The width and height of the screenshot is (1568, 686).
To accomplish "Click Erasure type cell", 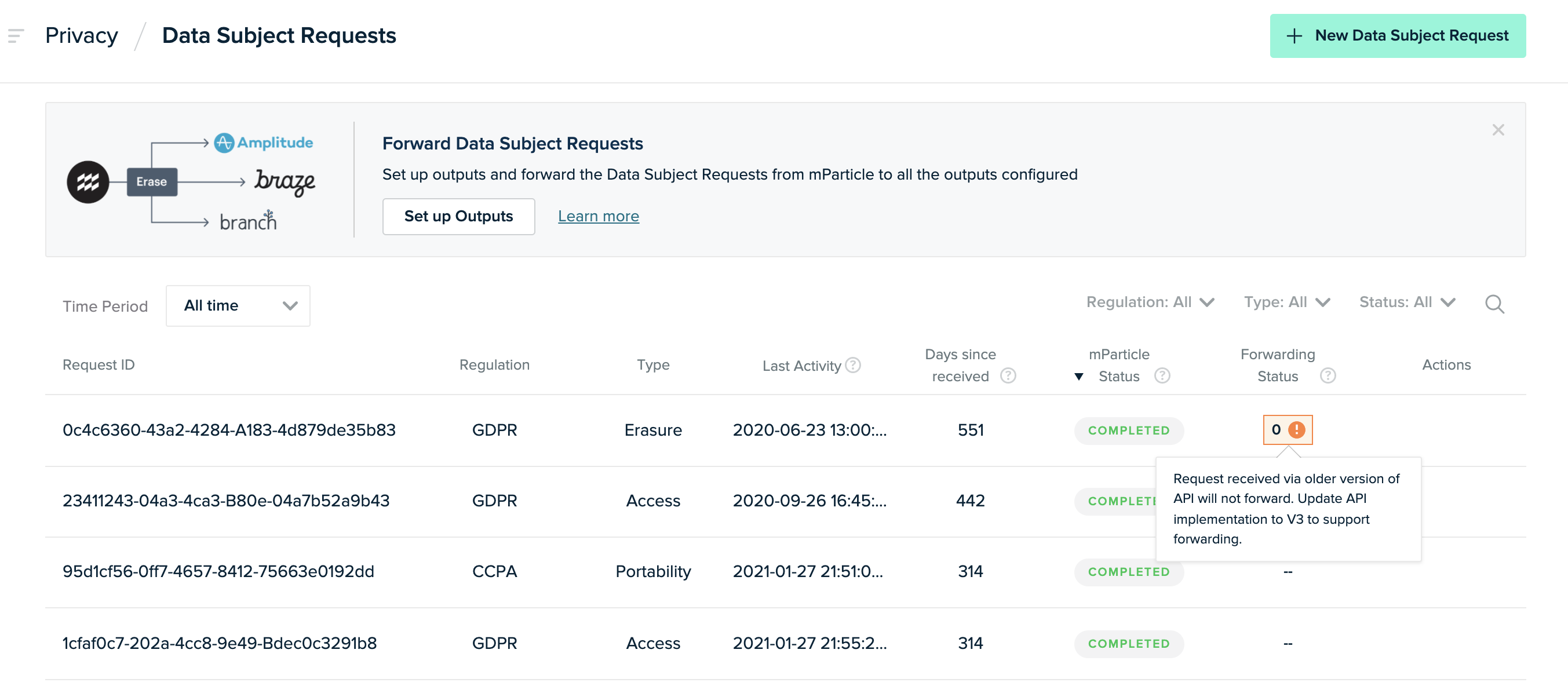I will click(653, 430).
